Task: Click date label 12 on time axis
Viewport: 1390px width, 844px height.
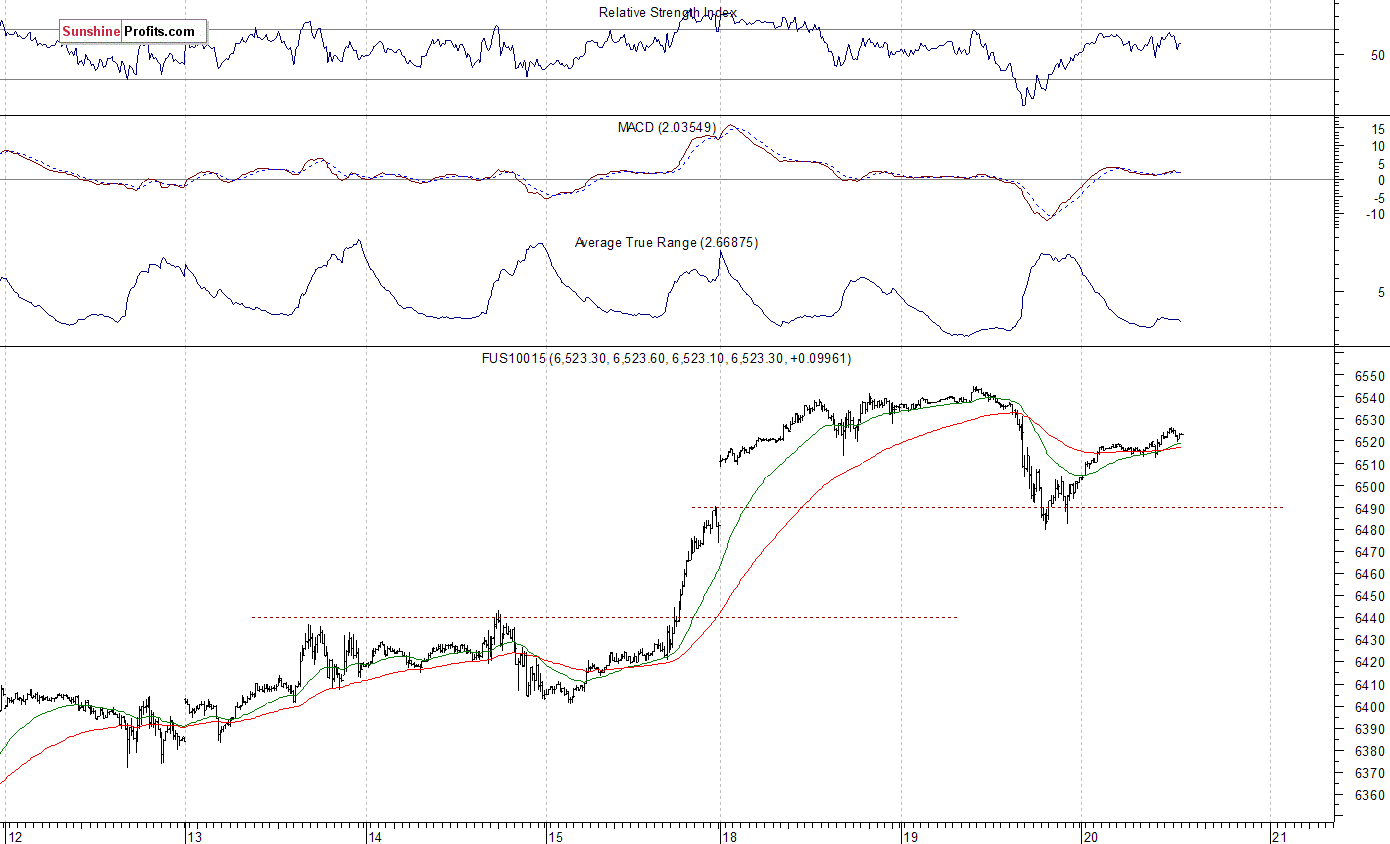Action: click(14, 836)
